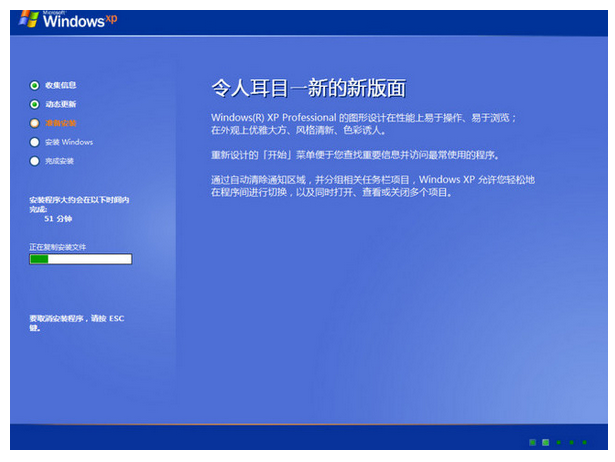Select the 收集信息 step indicator
Screen dimensions: 615x462
click(x=35, y=85)
